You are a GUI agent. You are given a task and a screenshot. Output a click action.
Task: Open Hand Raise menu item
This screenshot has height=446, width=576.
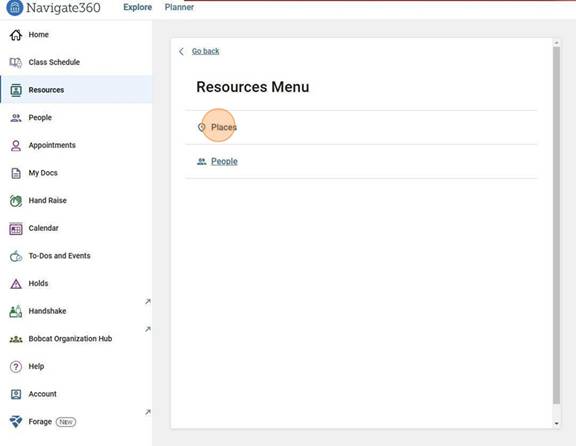[x=76, y=201]
